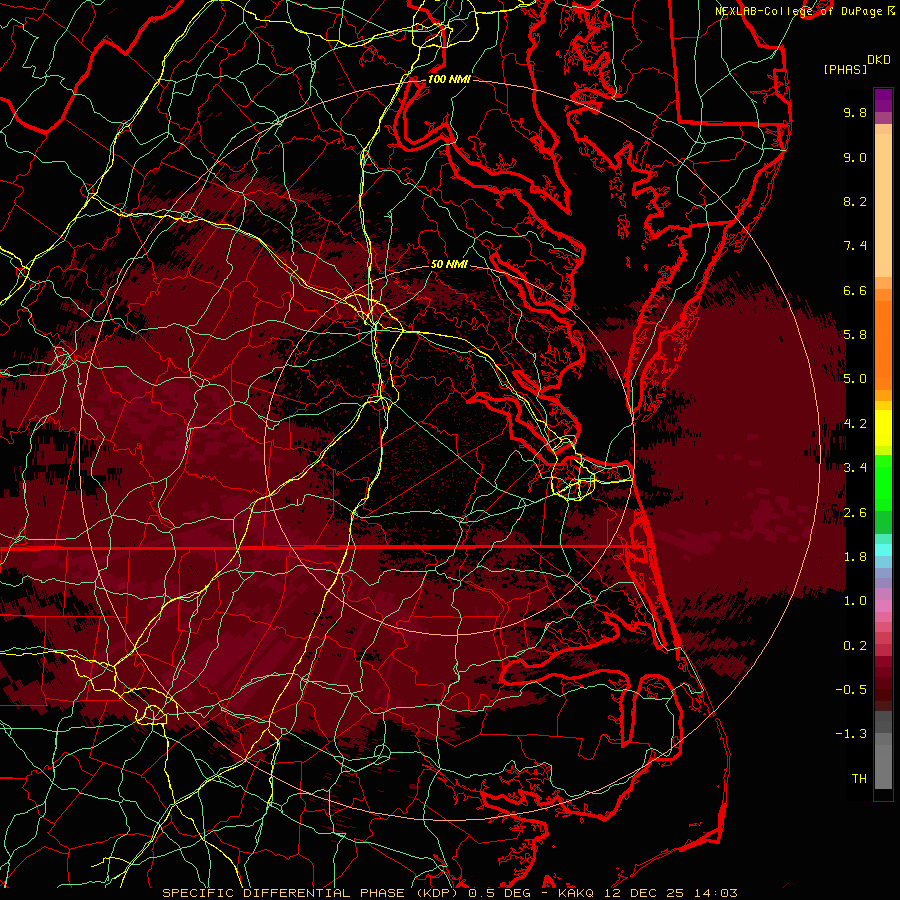Click the 1.8 scale value
This screenshot has width=900, height=900.
(855, 557)
